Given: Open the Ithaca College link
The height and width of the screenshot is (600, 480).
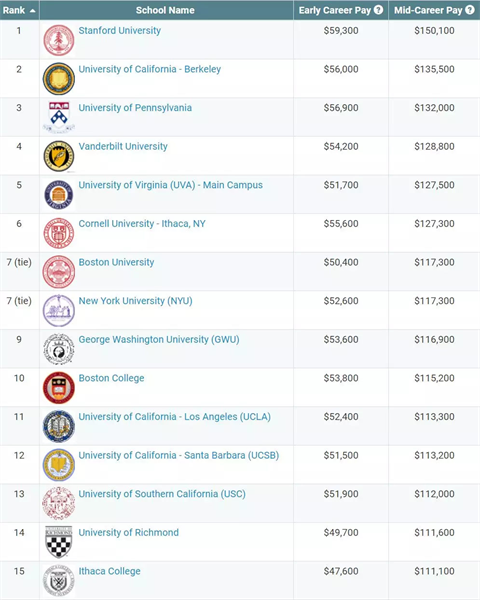Looking at the screenshot, I should (x=109, y=571).
